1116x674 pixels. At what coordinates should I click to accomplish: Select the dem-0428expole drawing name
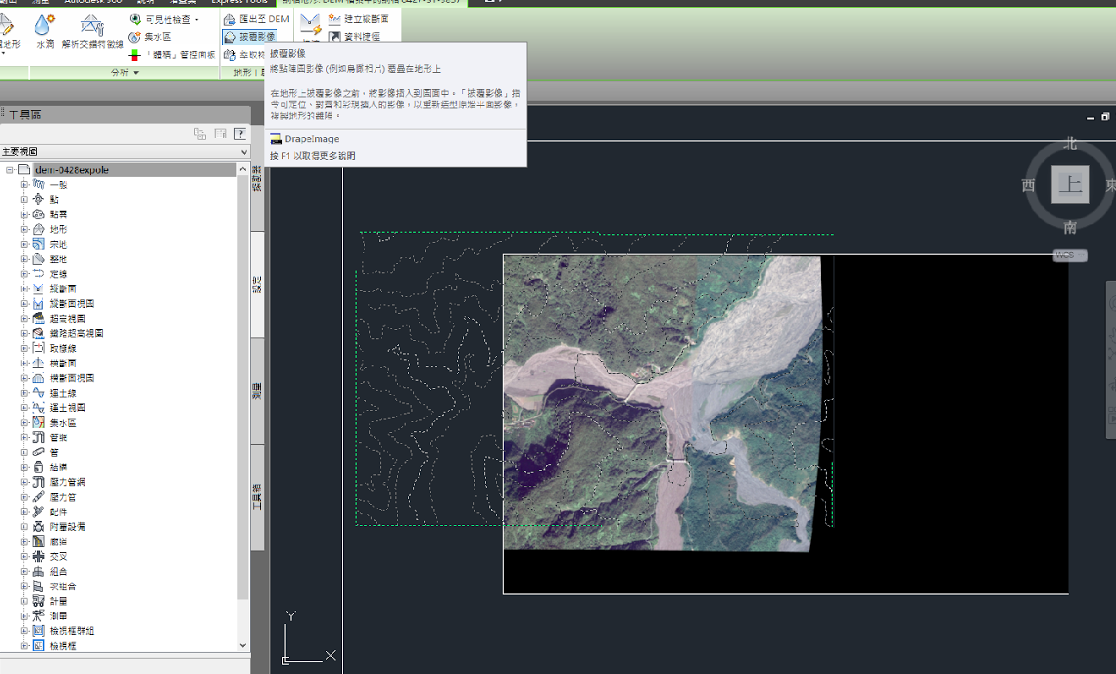tap(72, 170)
